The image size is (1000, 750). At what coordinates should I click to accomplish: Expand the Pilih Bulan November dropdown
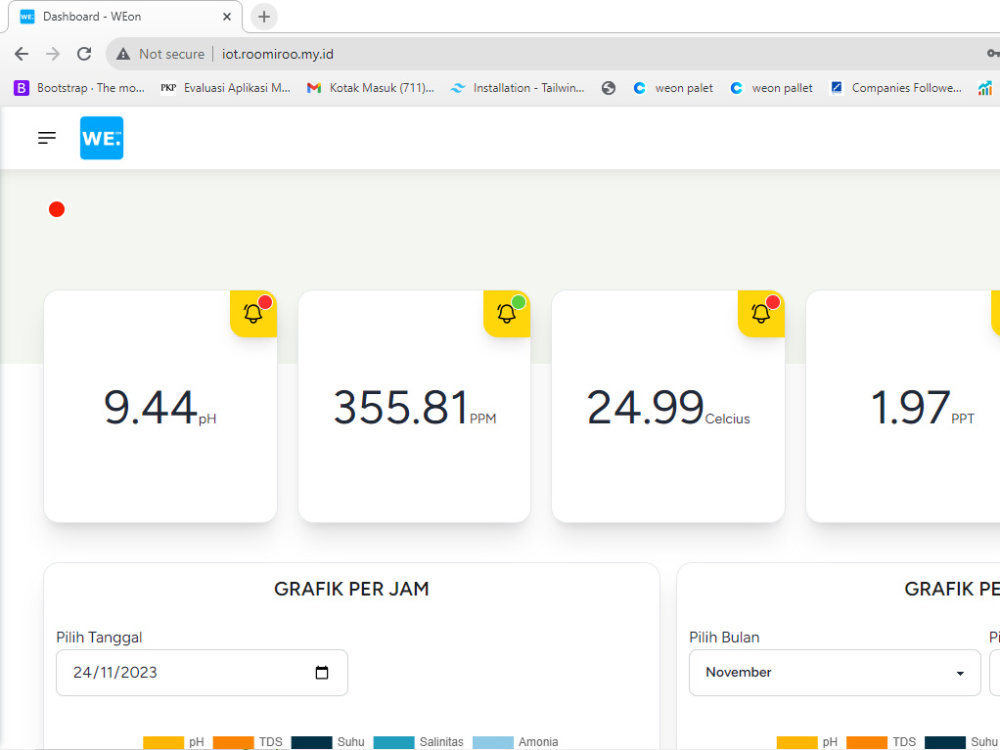click(834, 672)
